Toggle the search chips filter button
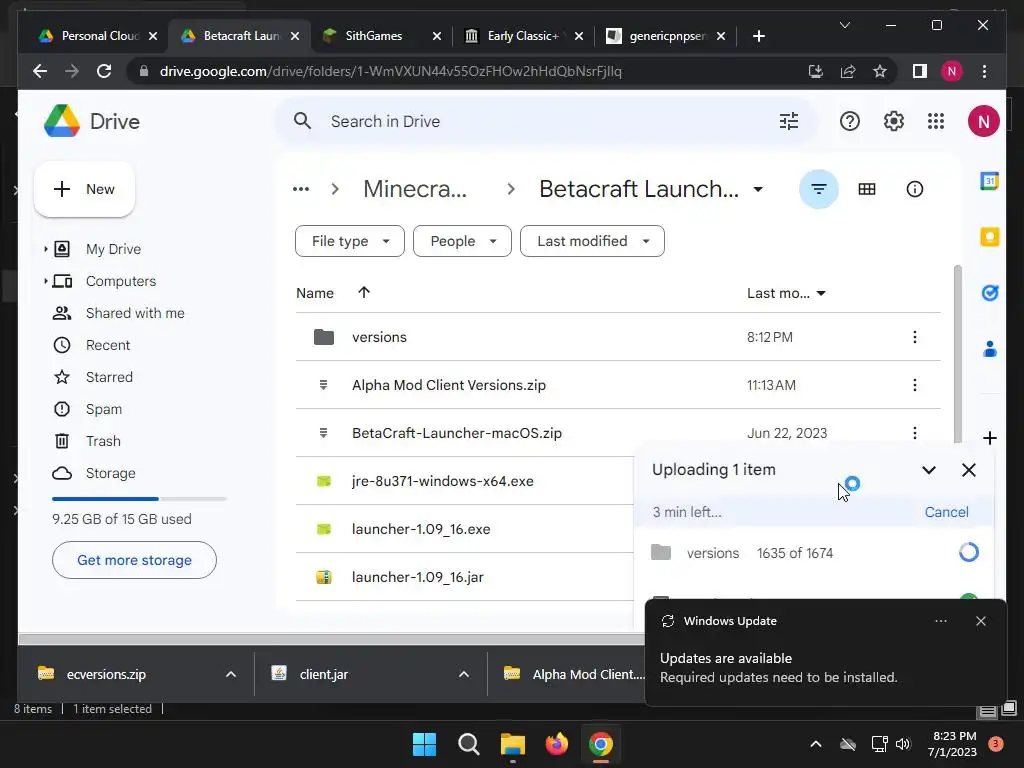 pos(819,189)
